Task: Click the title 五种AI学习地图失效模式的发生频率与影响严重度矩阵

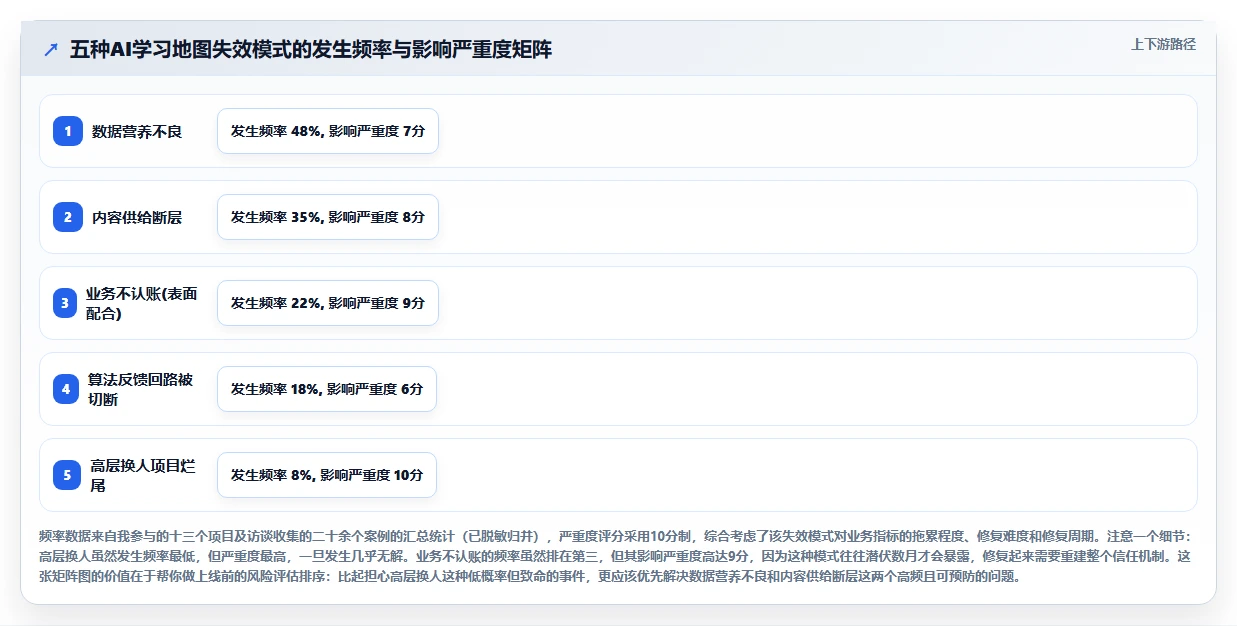Action: pos(311,50)
